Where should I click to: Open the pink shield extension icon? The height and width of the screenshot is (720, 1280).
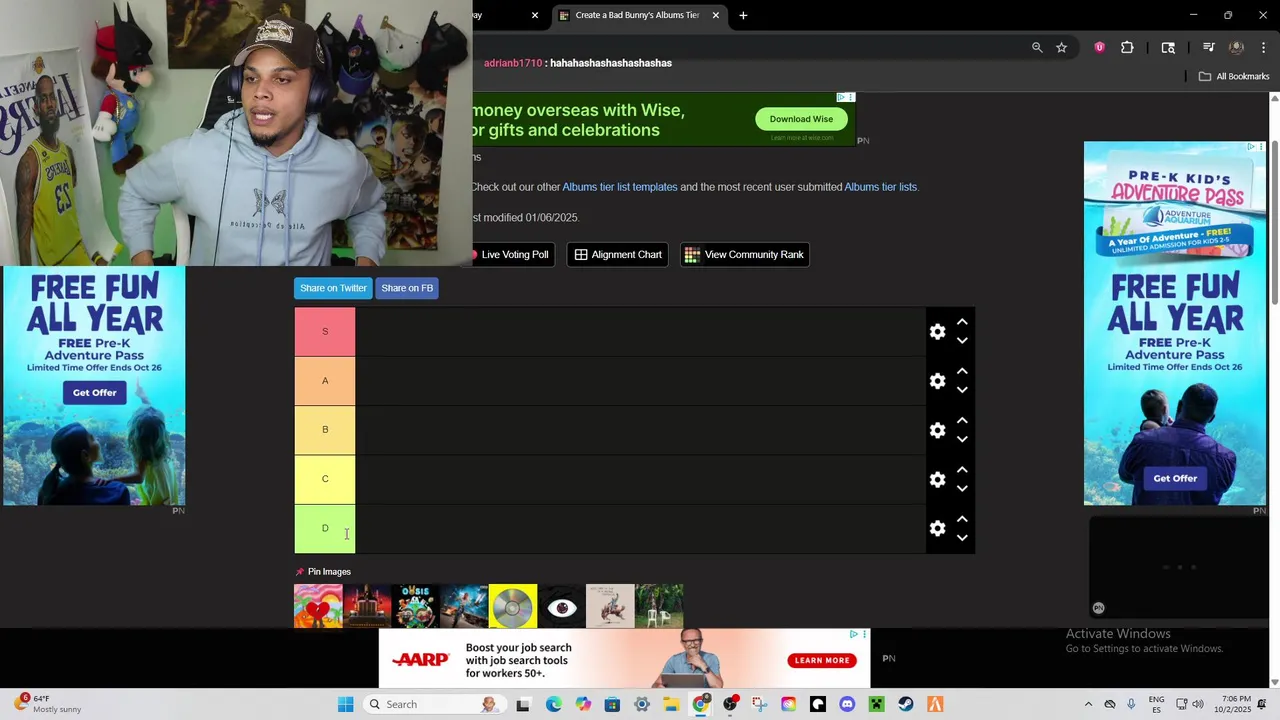point(1099,47)
